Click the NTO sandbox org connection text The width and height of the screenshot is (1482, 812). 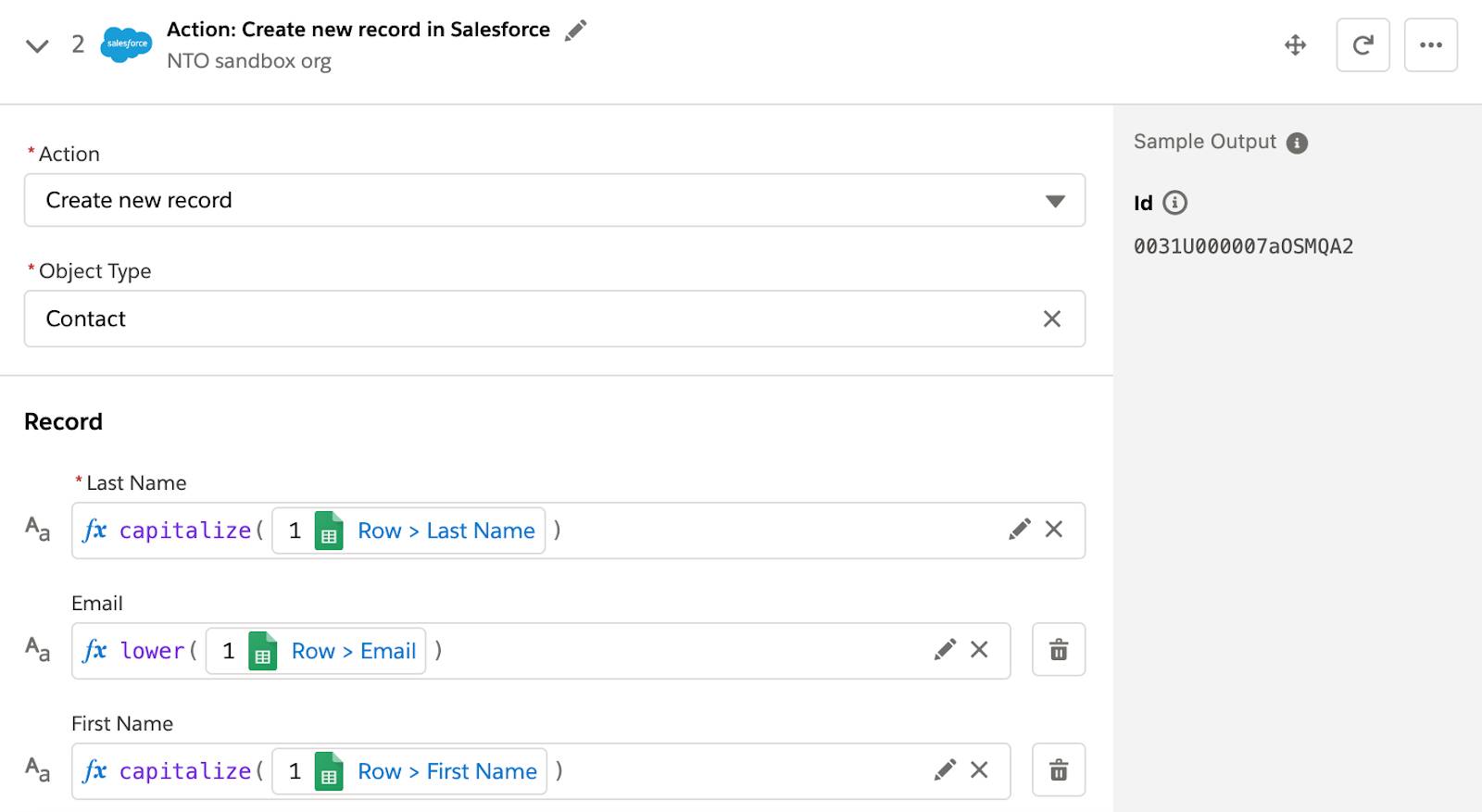coord(249,61)
